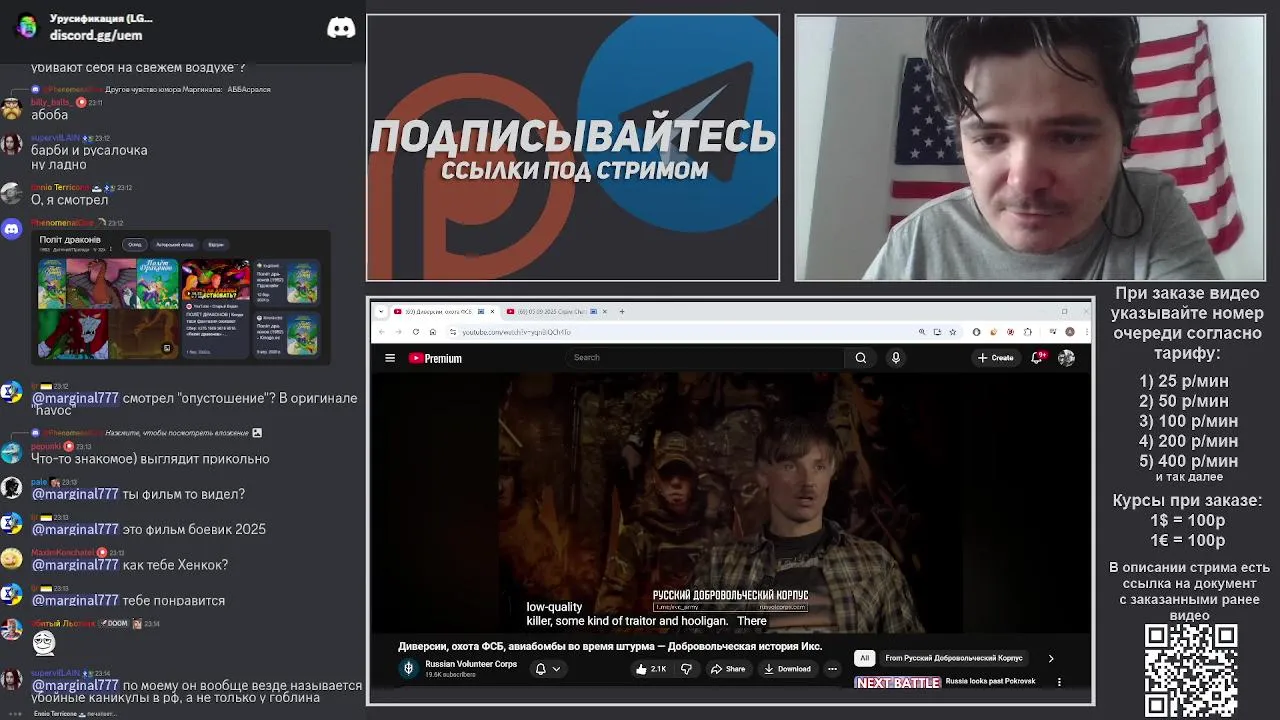Screen dimensions: 1280x720
Task: Click the YouTube search magnifier button
Action: 860,358
